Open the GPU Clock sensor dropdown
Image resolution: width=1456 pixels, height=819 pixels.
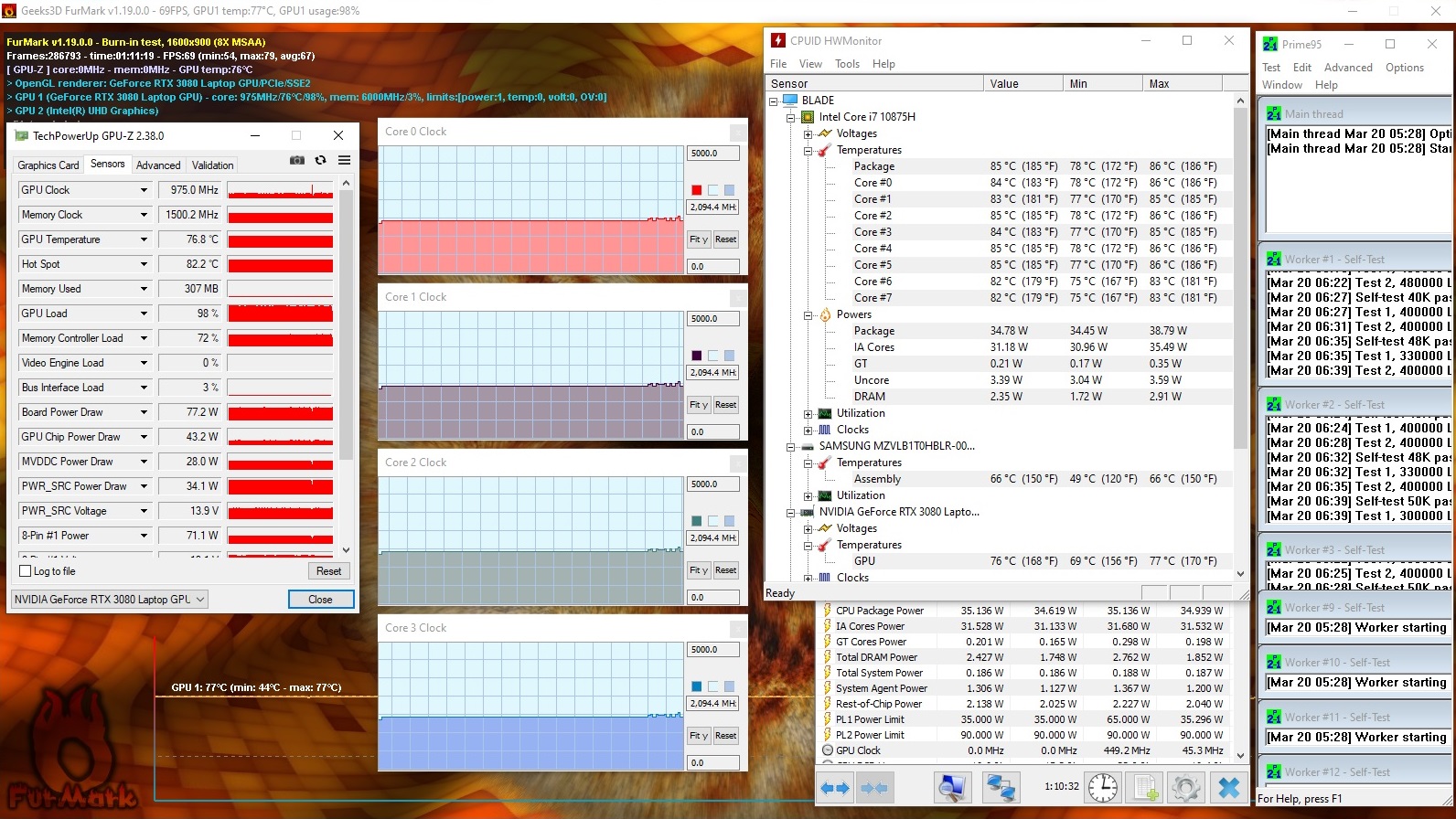pyautogui.click(x=144, y=190)
